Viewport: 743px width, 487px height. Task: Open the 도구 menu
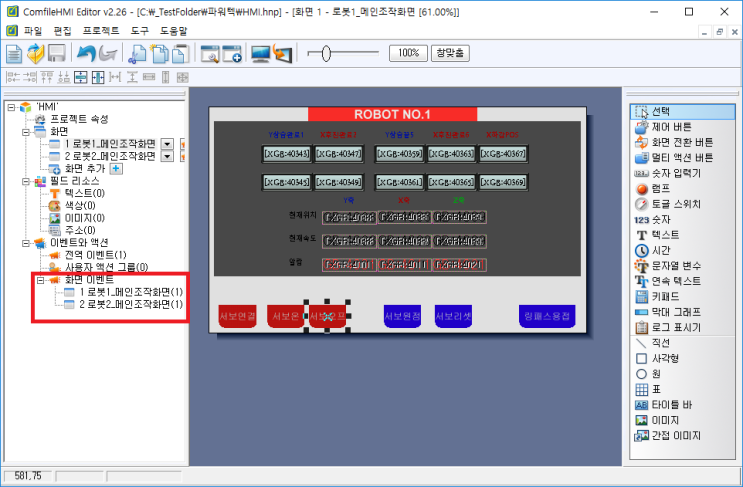tap(139, 31)
